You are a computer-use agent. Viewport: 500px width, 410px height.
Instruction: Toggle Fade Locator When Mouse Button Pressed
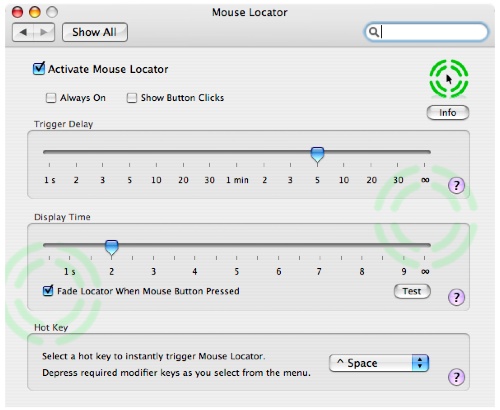(x=48, y=291)
